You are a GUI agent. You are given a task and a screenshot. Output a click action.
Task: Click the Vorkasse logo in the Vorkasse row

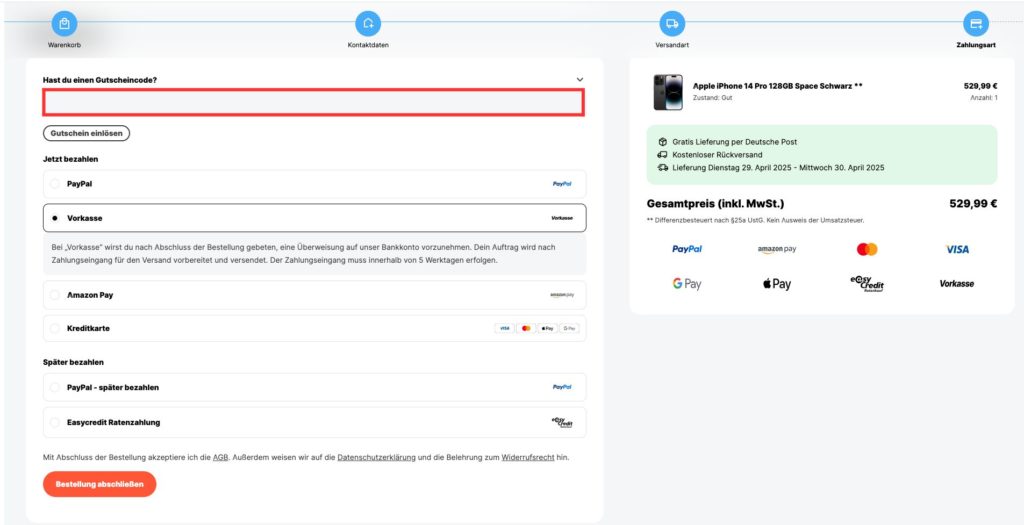coord(562,218)
